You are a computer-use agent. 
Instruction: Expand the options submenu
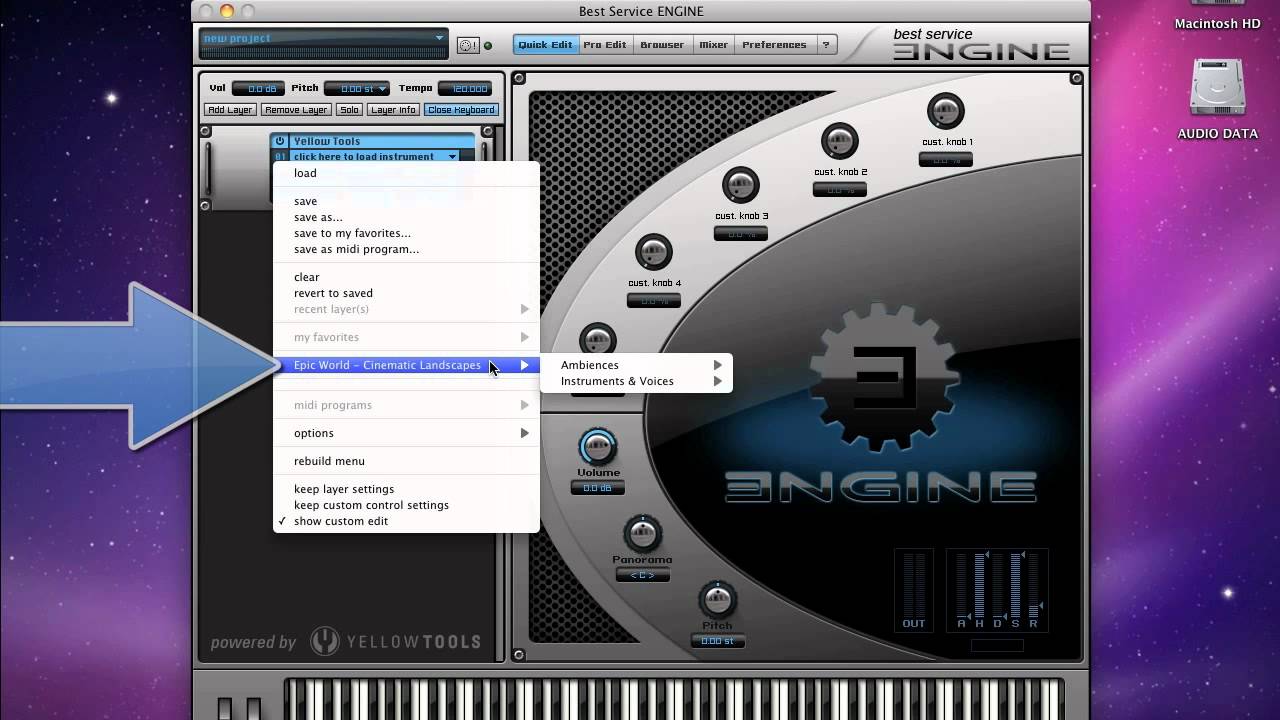(406, 433)
